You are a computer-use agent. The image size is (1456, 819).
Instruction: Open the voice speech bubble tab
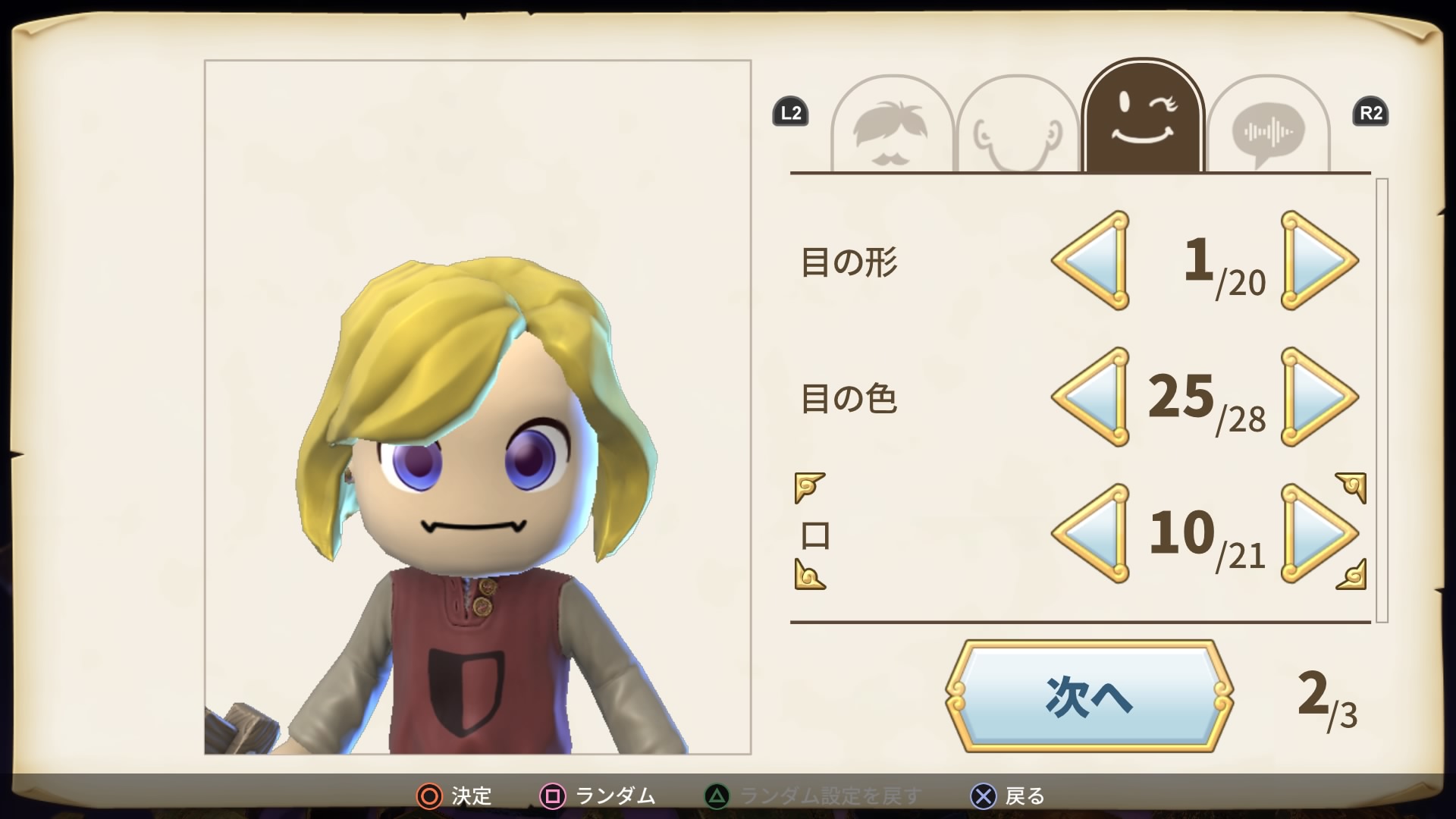(x=1269, y=124)
